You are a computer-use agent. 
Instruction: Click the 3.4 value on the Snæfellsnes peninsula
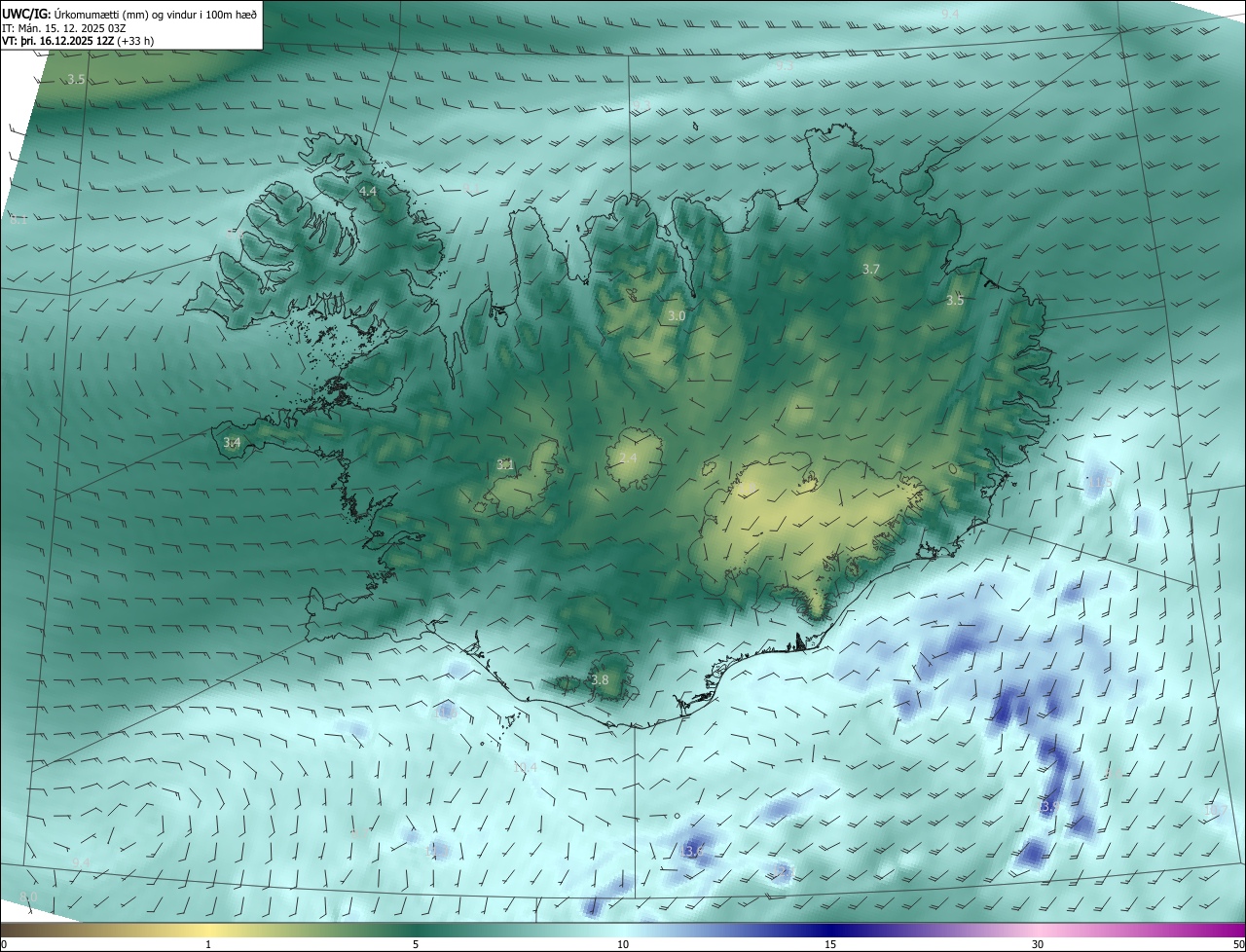tap(232, 442)
